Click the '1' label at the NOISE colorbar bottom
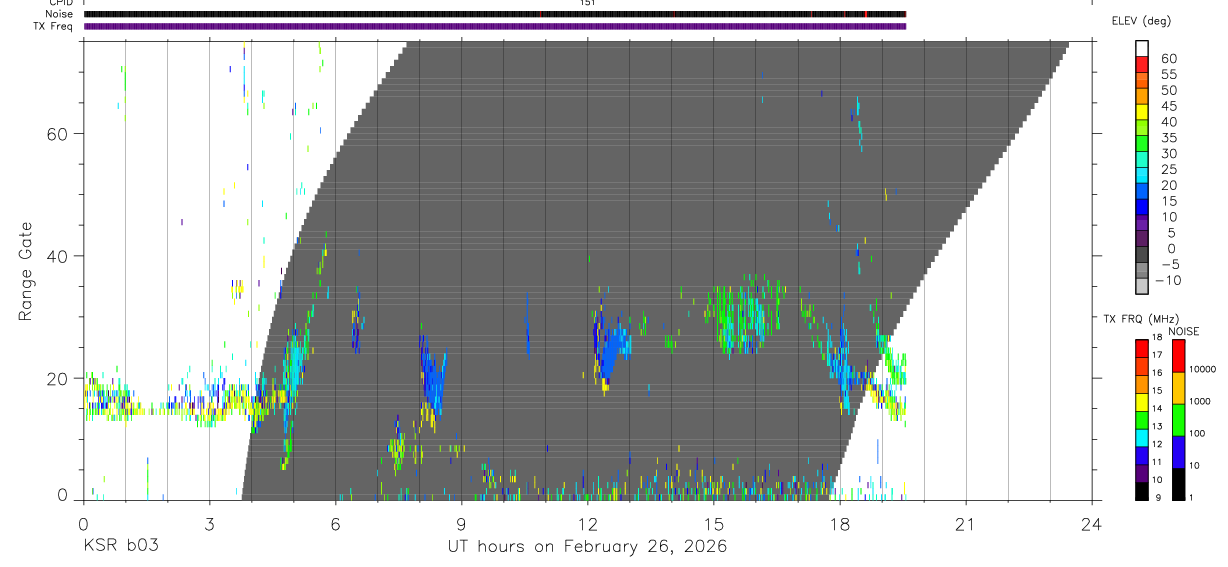 1193,498
